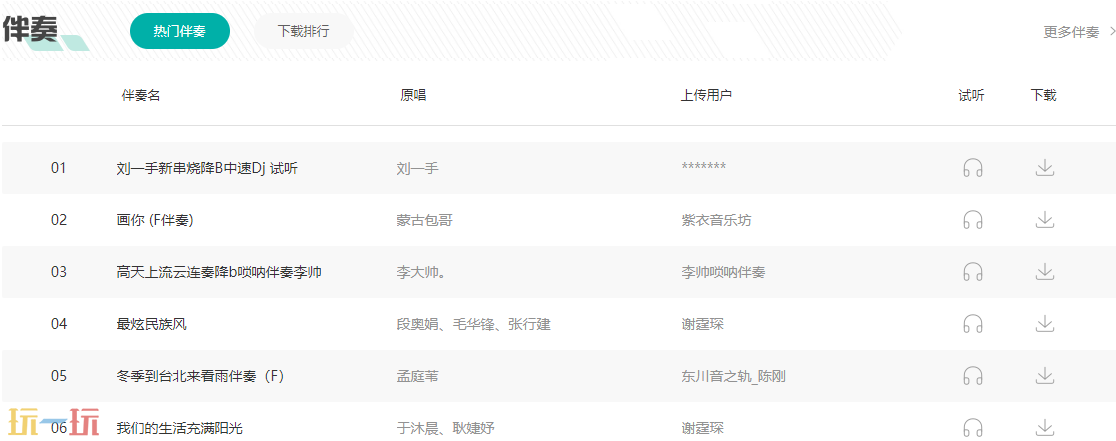Download track 01 刘一手新串烧降B中速Dj
This screenshot has height=441, width=1116.
(x=1044, y=168)
